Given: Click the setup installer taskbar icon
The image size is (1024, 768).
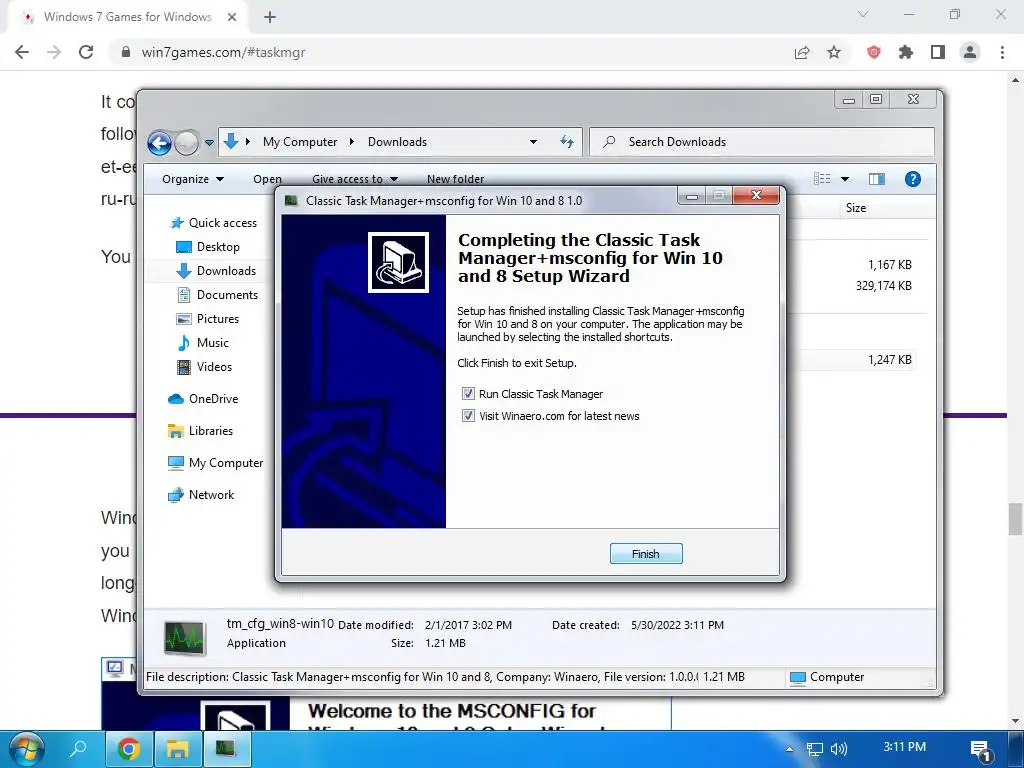Looking at the screenshot, I should click(226, 748).
